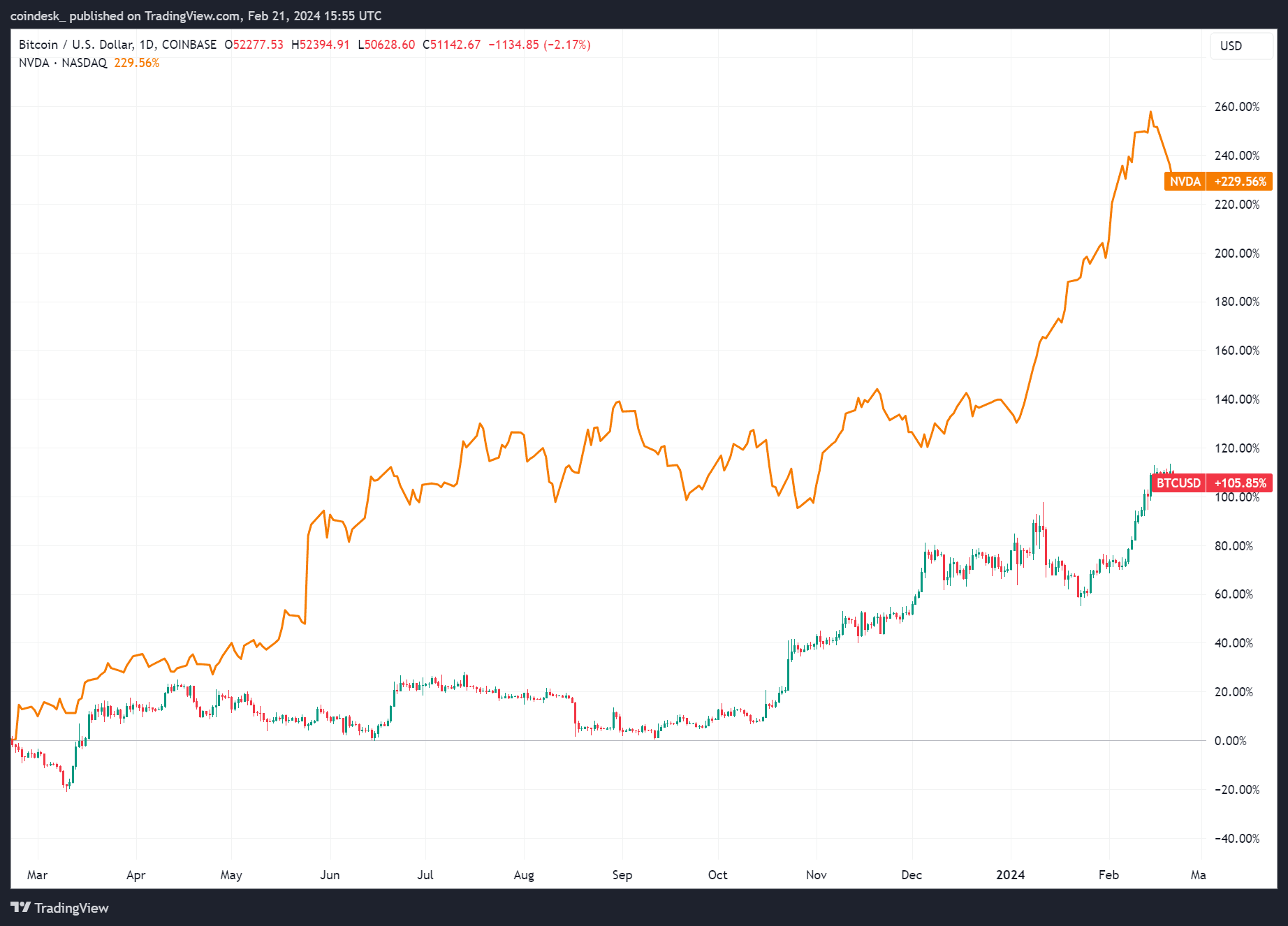Viewport: 1288px width, 926px height.
Task: Click the 120.00% axis label
Action: click(x=1236, y=448)
